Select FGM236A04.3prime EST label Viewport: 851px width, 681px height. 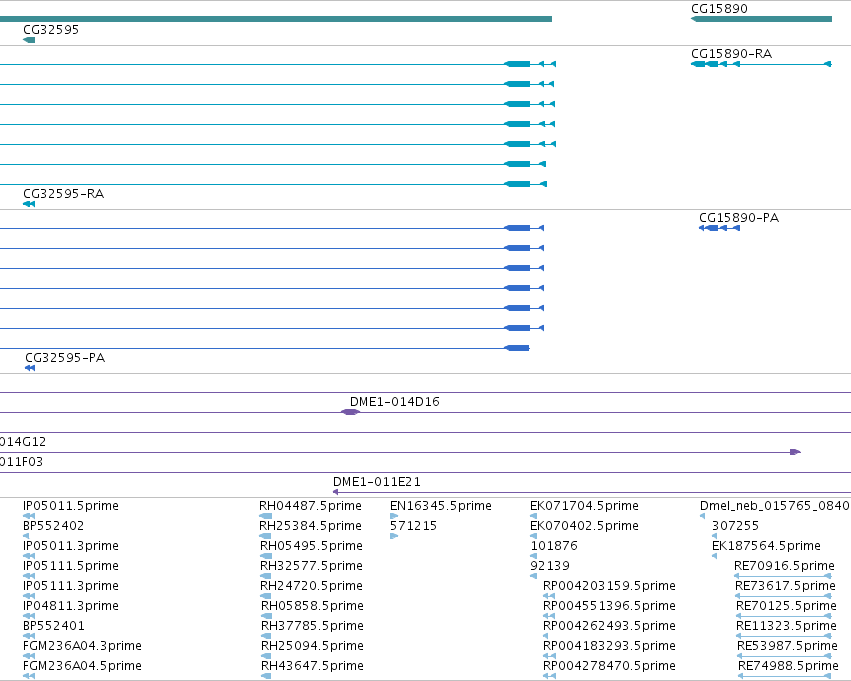(82, 646)
